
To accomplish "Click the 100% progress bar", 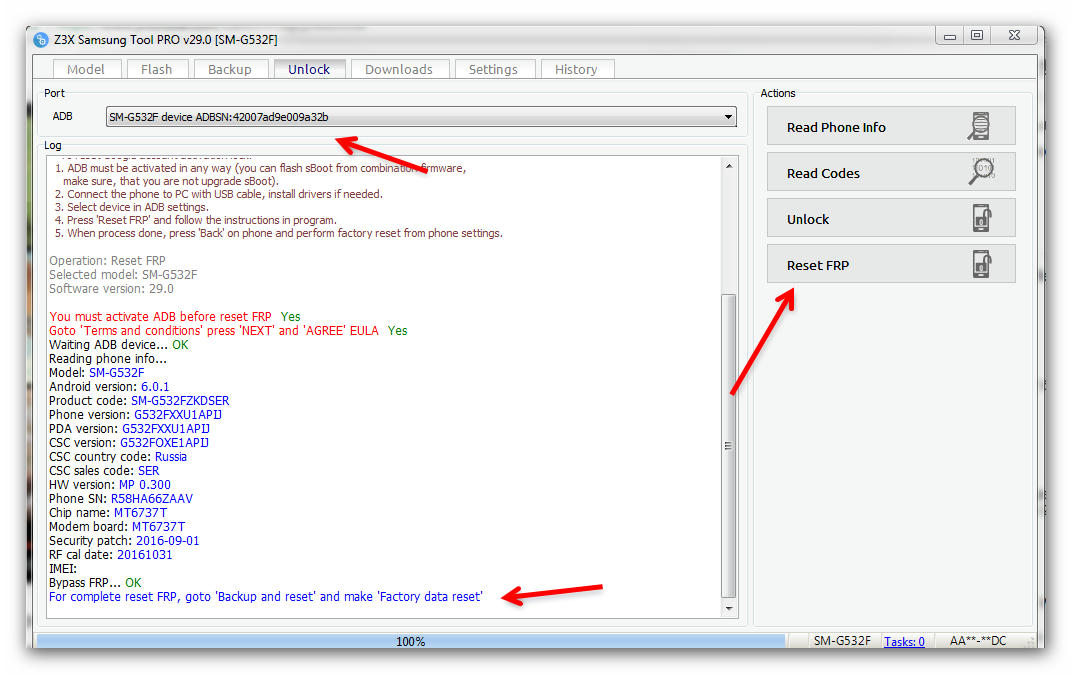I will (411, 641).
